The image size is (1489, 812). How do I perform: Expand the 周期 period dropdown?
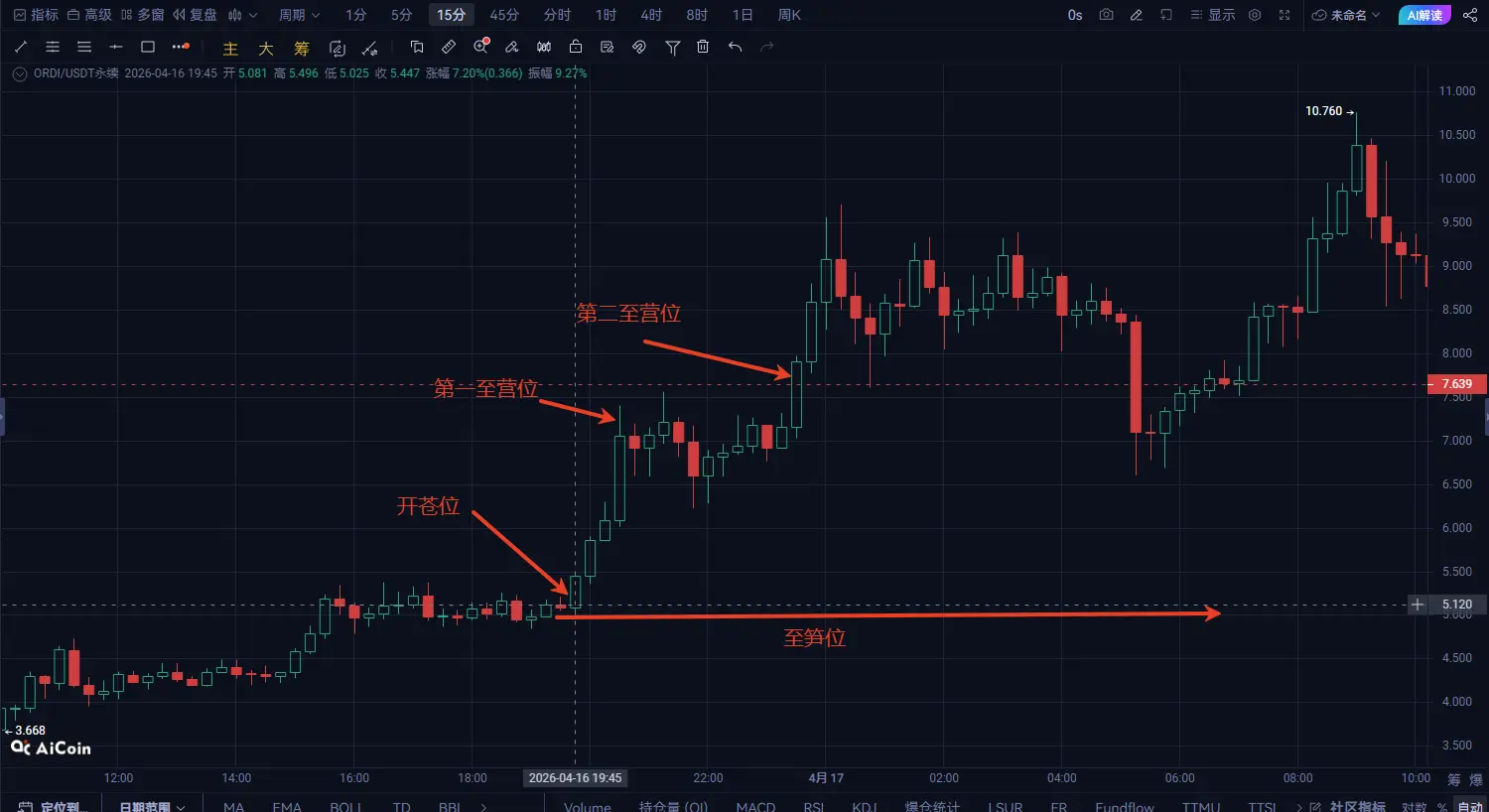299,15
